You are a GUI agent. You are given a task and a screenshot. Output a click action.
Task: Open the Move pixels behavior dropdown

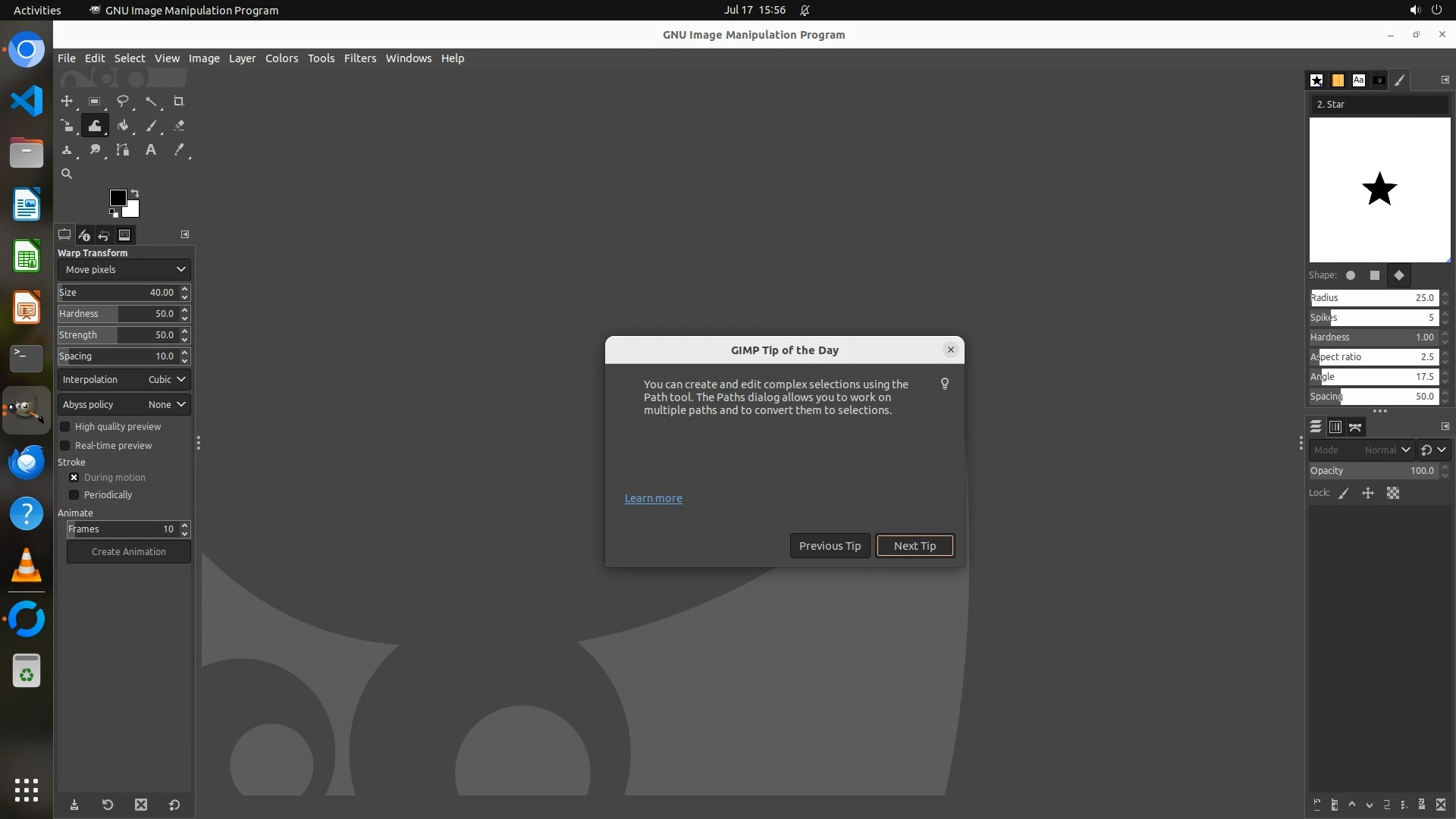[124, 269]
